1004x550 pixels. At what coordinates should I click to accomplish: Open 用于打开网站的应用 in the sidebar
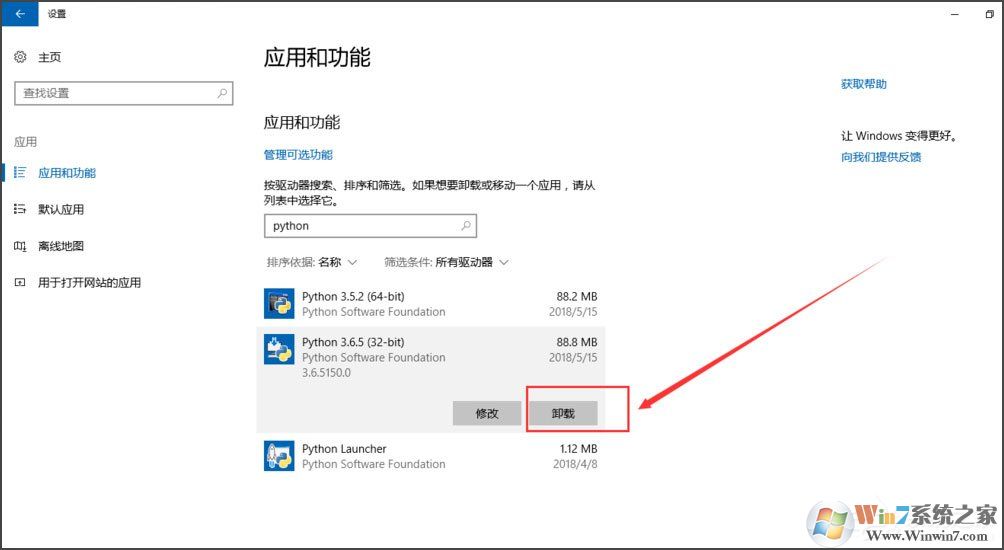pyautogui.click(x=90, y=282)
